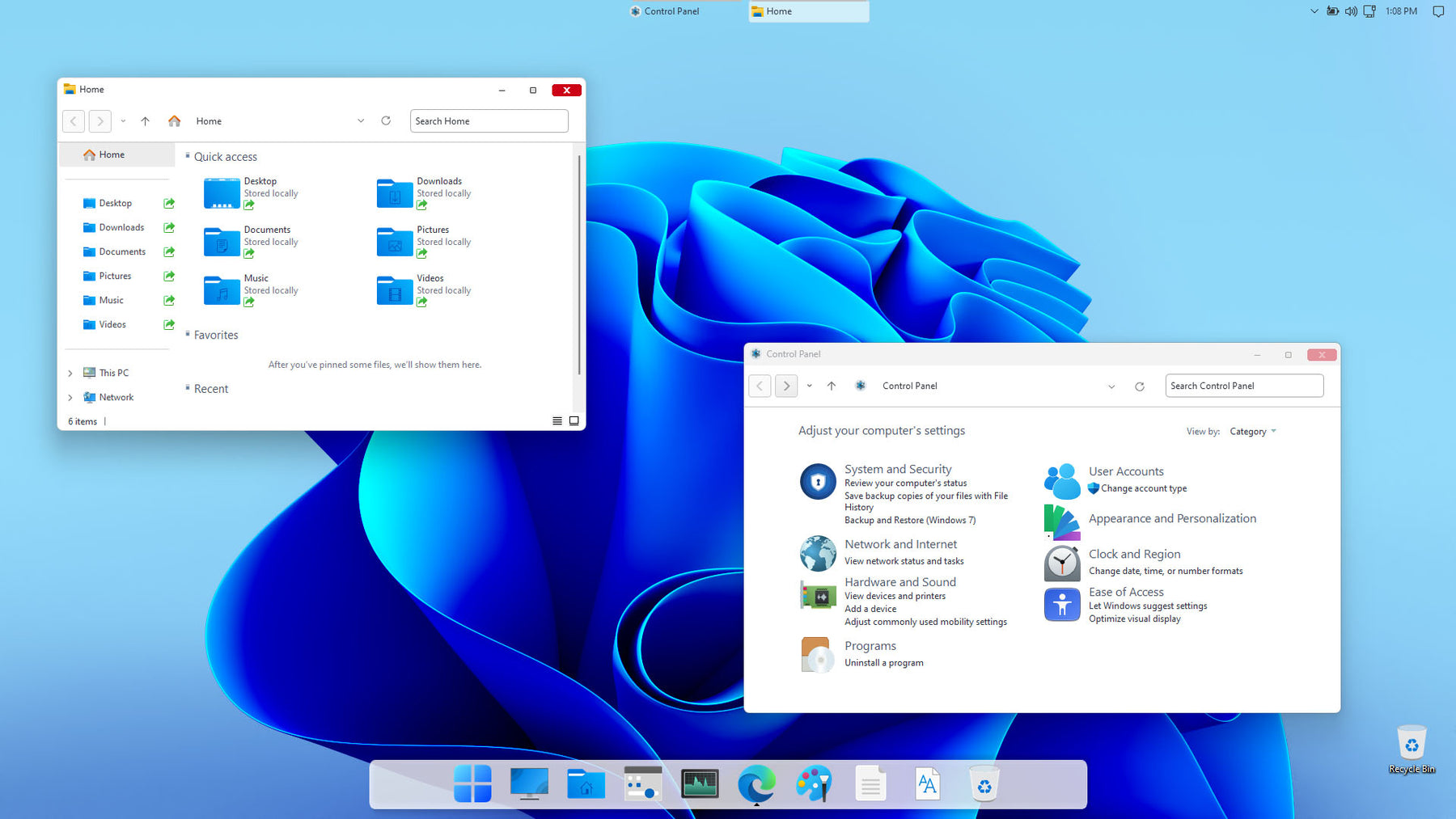Click the refresh icon in Home window

386,121
